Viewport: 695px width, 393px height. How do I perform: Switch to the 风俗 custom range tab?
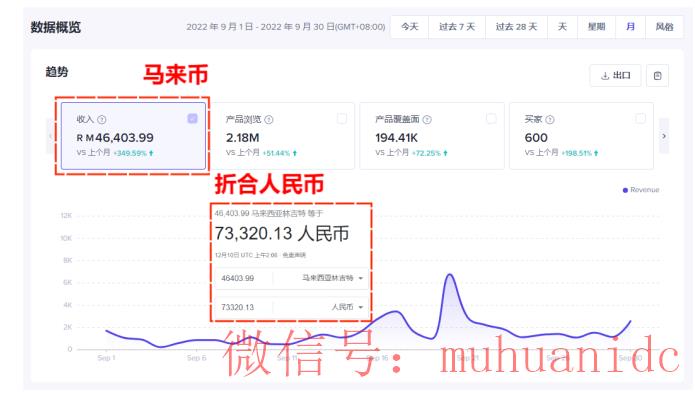(664, 27)
